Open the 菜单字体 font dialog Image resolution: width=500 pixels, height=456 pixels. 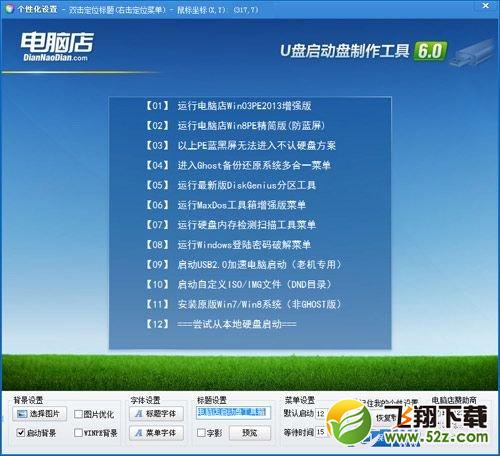pos(156,433)
